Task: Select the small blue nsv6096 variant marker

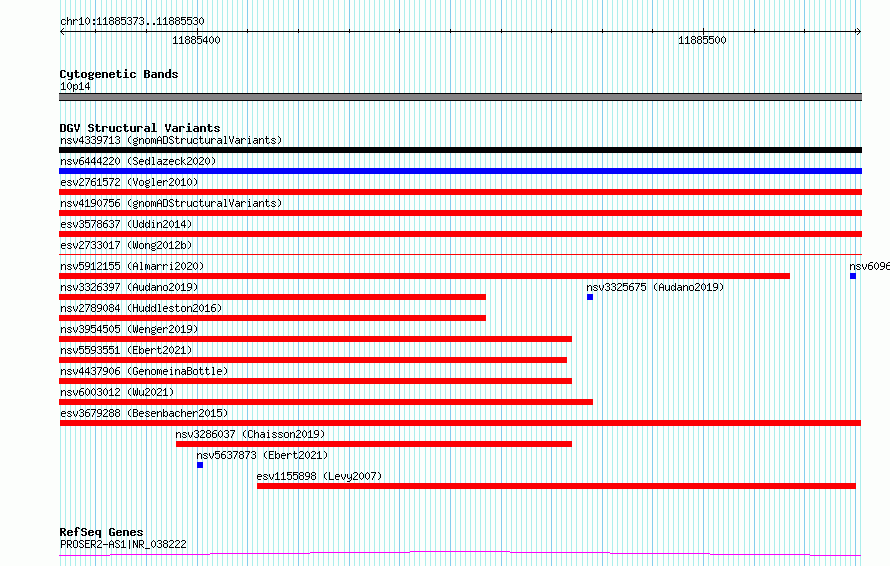Action: pos(853,276)
